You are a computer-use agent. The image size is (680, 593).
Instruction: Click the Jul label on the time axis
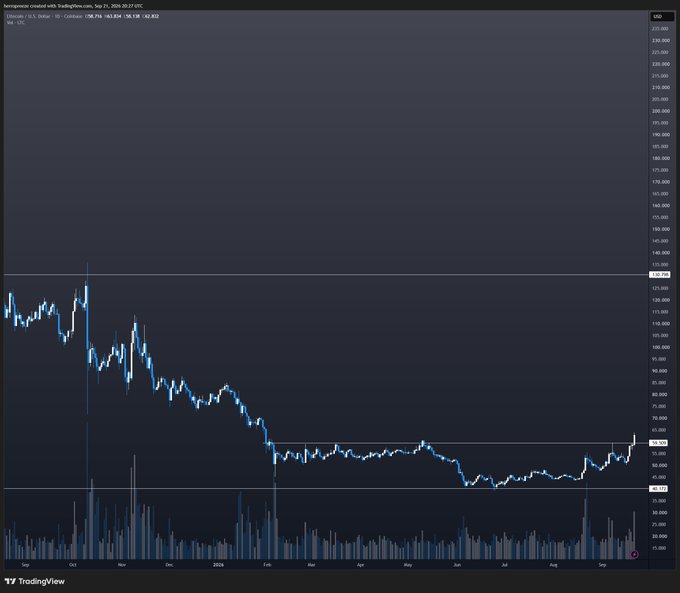[504, 565]
